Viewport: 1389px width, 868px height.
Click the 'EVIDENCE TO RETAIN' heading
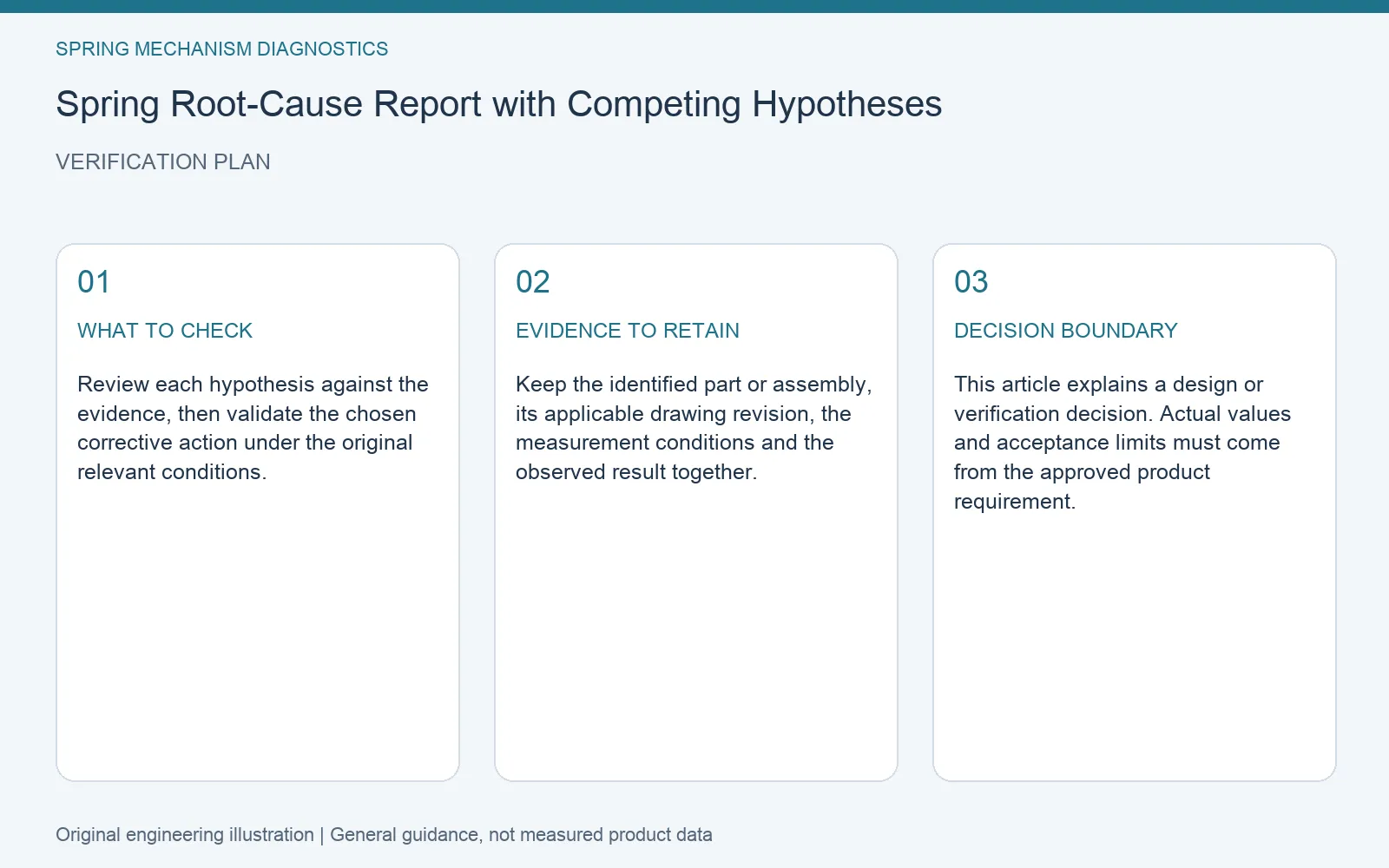tap(628, 331)
